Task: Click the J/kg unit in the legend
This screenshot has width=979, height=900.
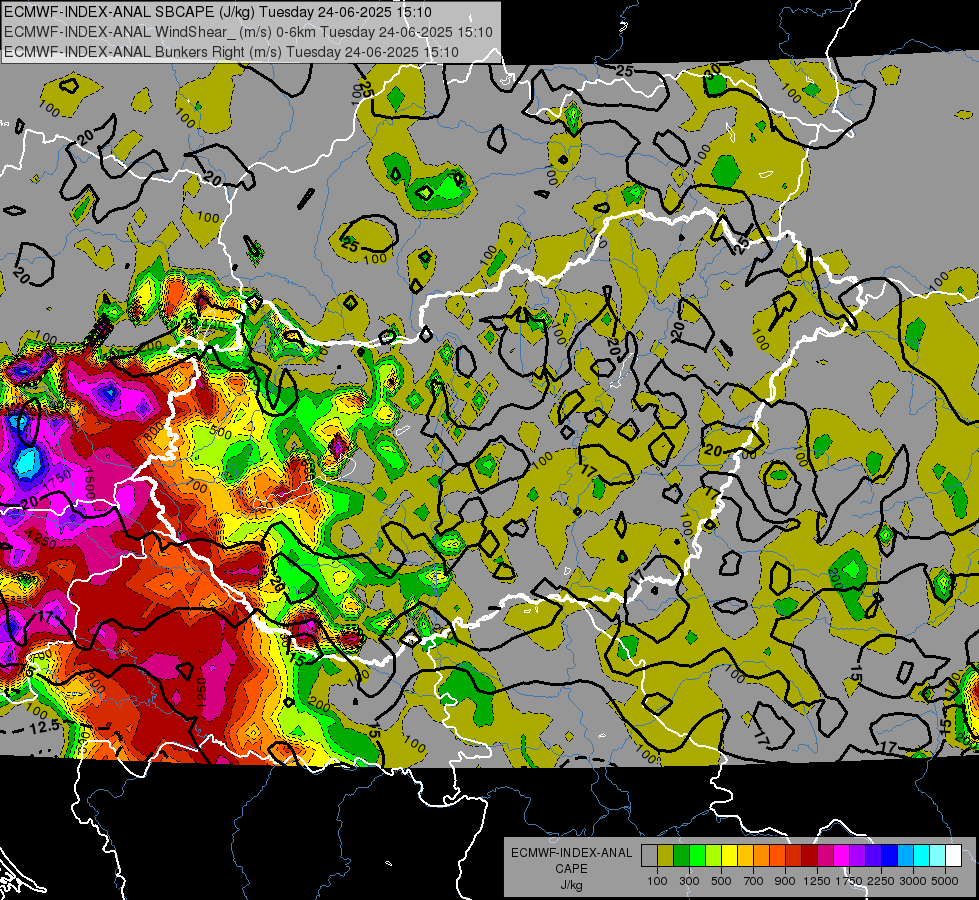Action: [x=571, y=885]
